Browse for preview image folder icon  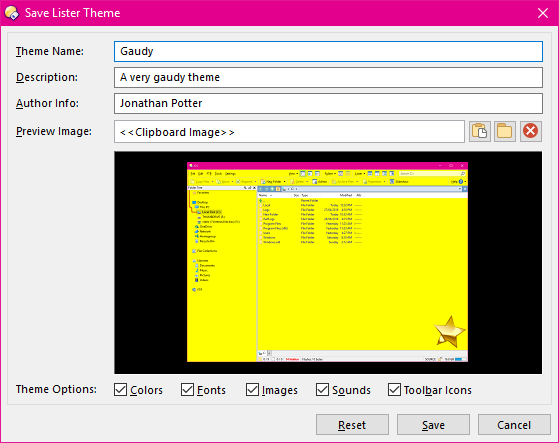coord(505,131)
